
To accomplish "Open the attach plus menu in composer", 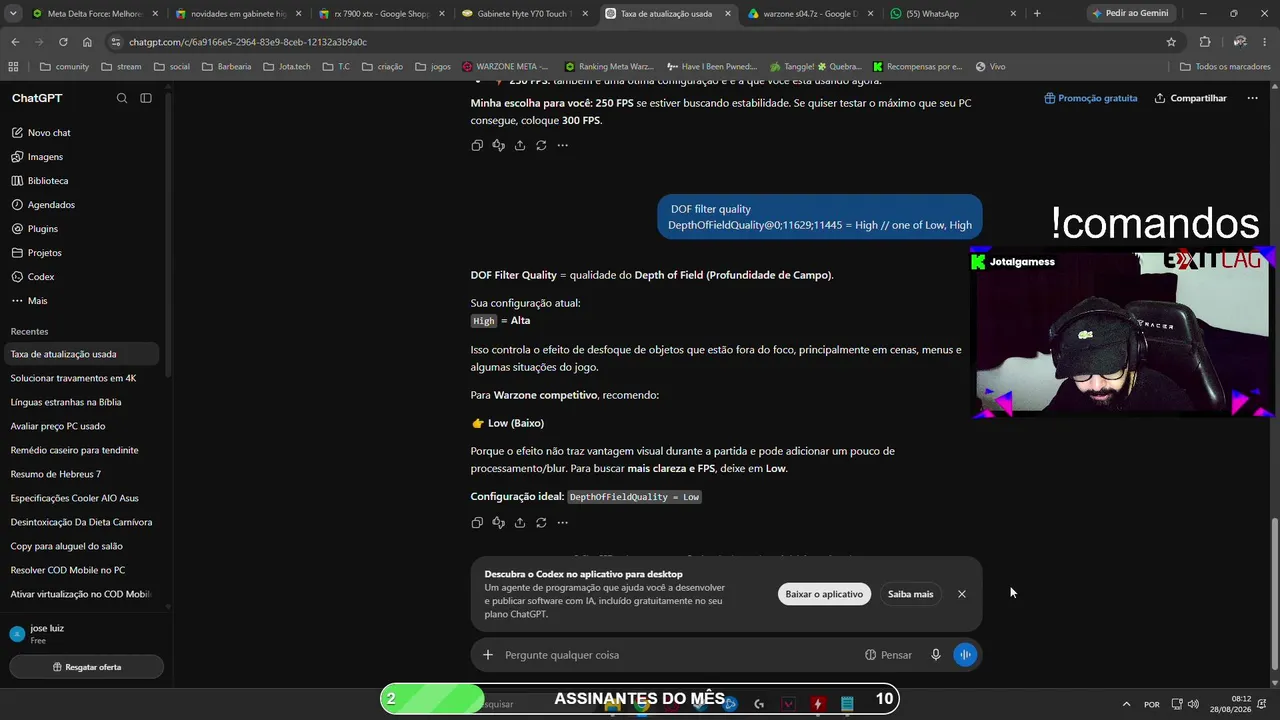I will tap(488, 655).
